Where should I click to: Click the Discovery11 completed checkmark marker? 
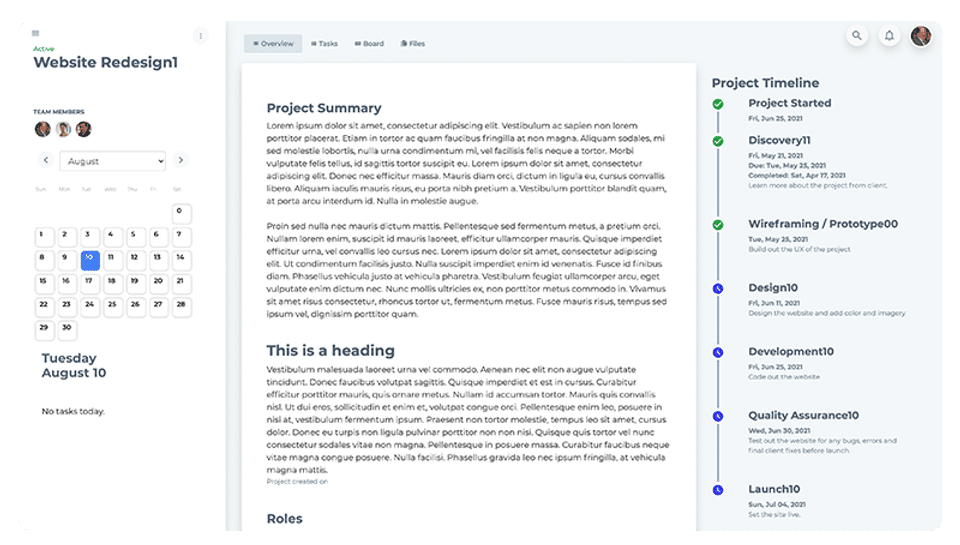click(x=718, y=141)
